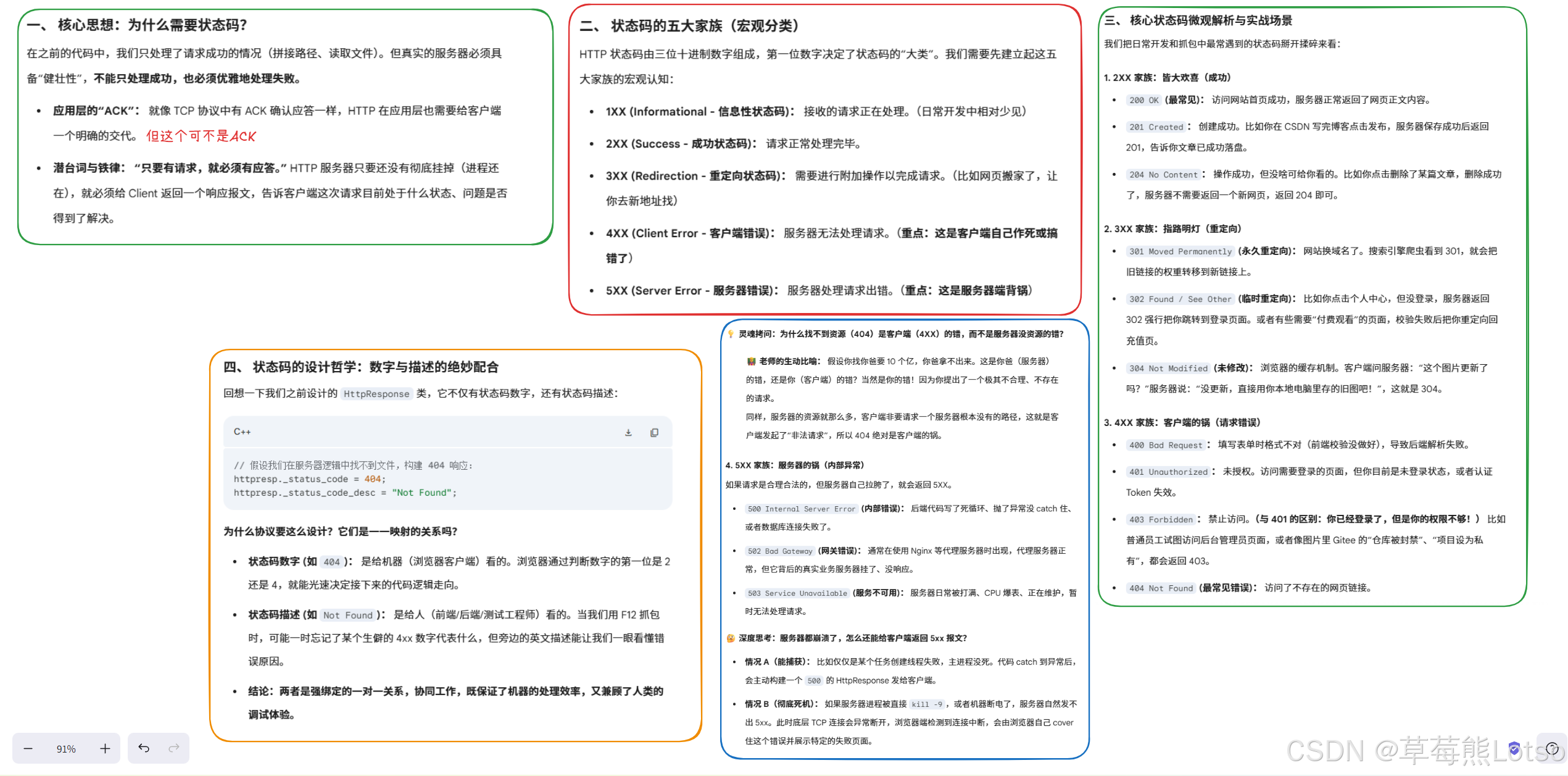Viewport: 1568px width, 776px height.
Task: Click subheading 2. 3XX 家族：指路明灯
Action: pos(1172,229)
